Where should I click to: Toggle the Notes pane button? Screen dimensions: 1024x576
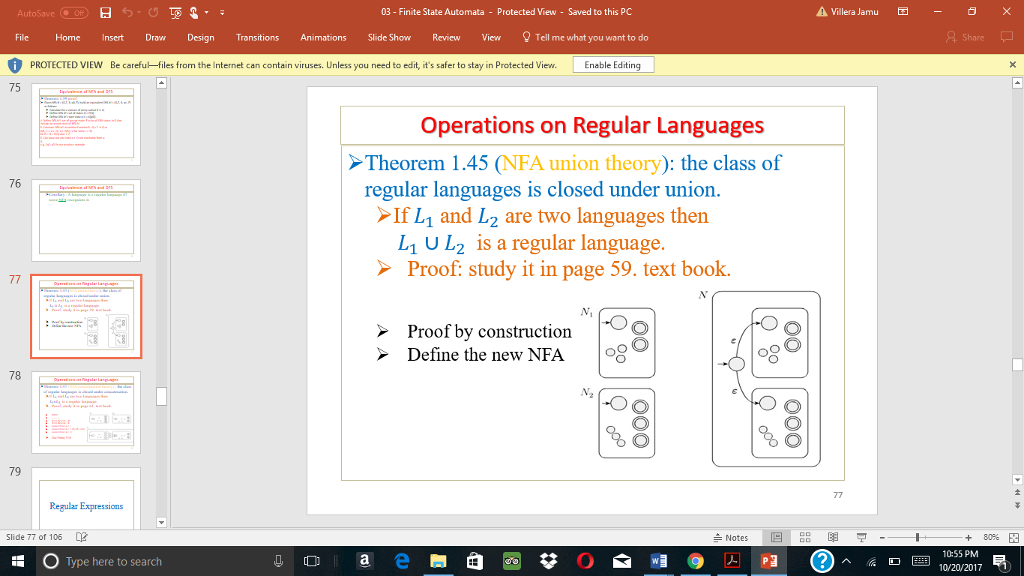click(x=731, y=537)
